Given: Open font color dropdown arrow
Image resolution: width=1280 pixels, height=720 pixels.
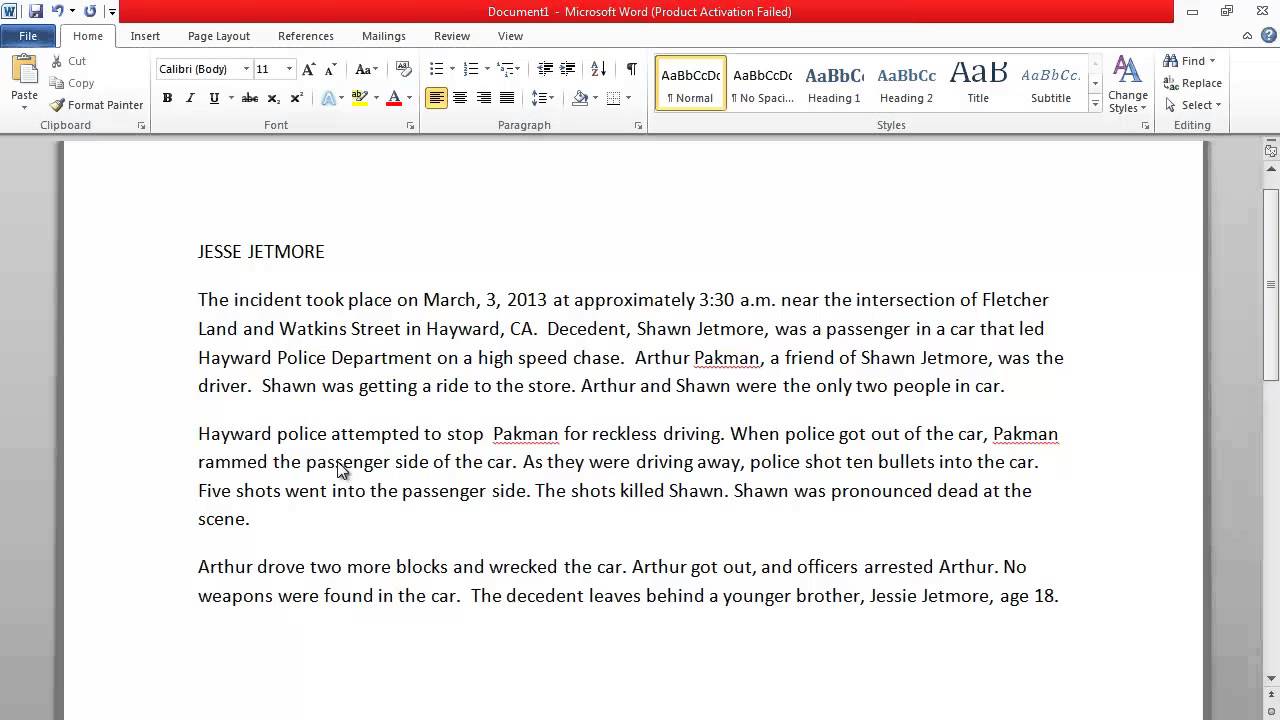Looking at the screenshot, I should tap(409, 98).
